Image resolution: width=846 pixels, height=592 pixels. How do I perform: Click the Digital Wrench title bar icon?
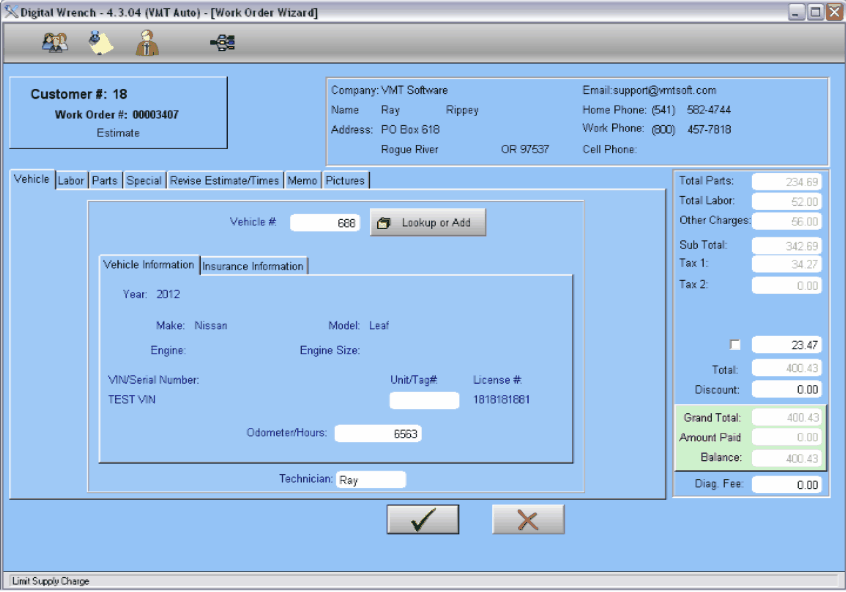[11, 11]
